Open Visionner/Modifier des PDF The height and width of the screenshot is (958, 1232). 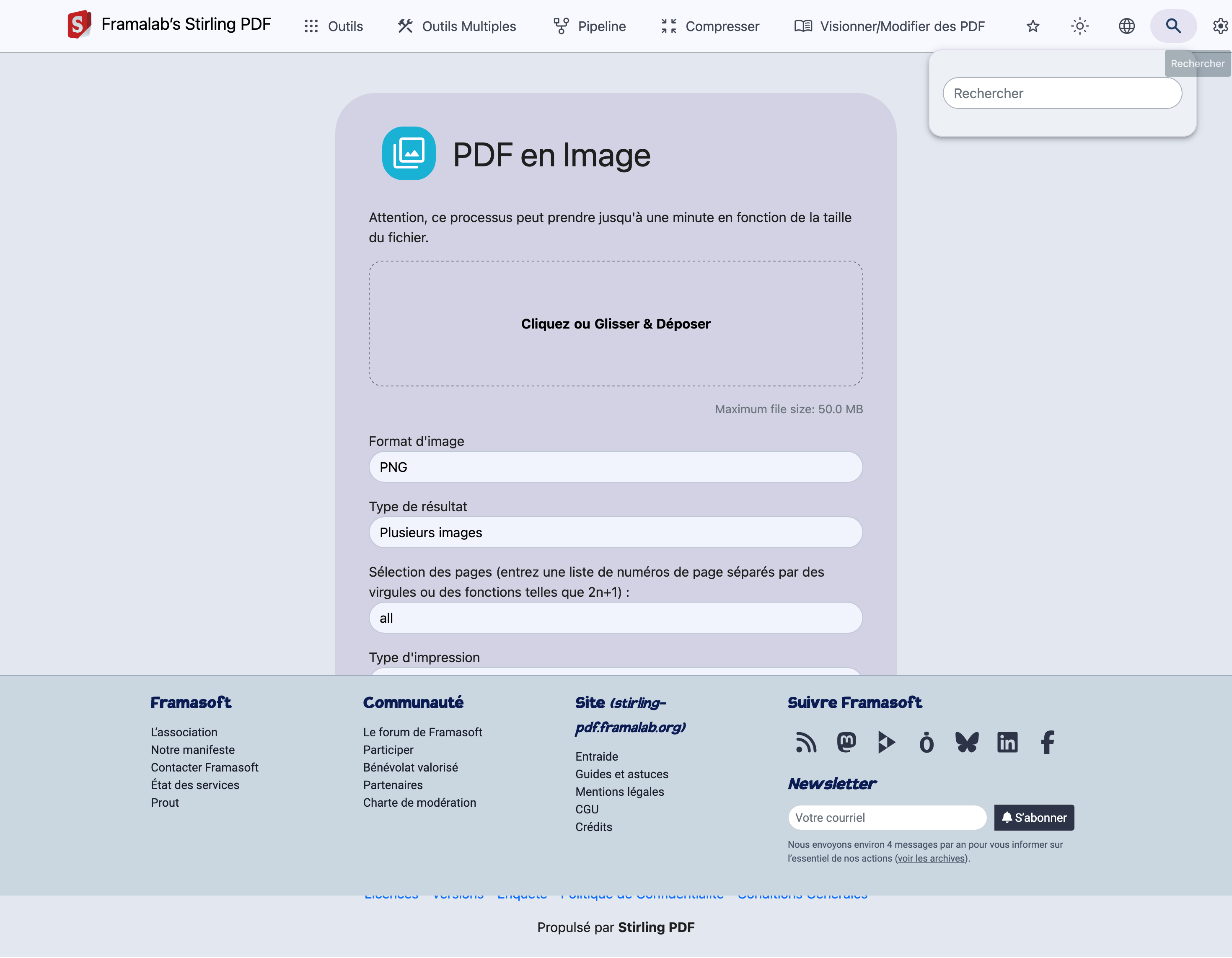(x=890, y=26)
